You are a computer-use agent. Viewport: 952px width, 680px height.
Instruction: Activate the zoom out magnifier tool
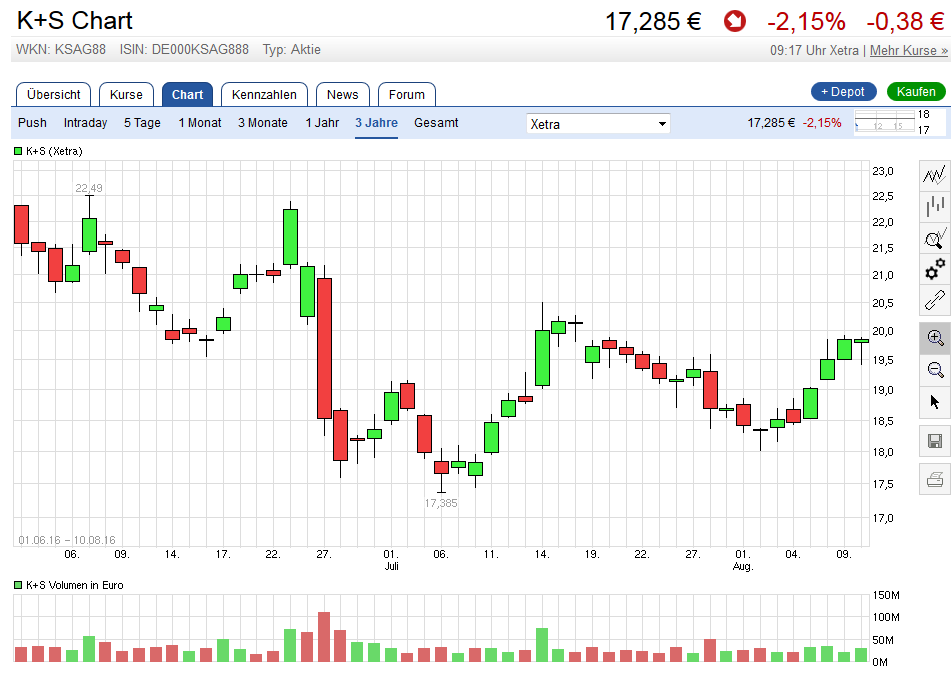(x=934, y=370)
